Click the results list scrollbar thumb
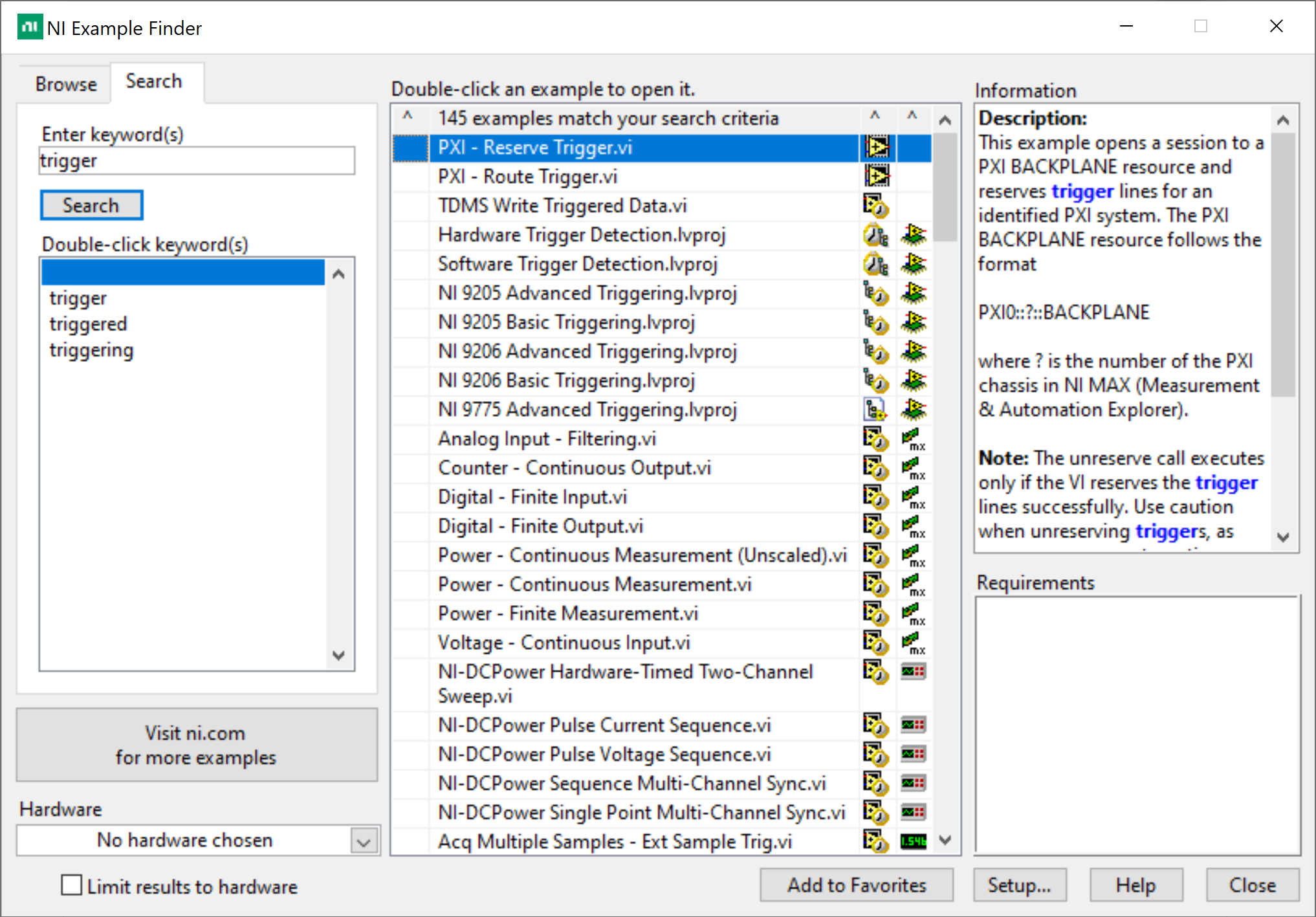 tap(945, 187)
